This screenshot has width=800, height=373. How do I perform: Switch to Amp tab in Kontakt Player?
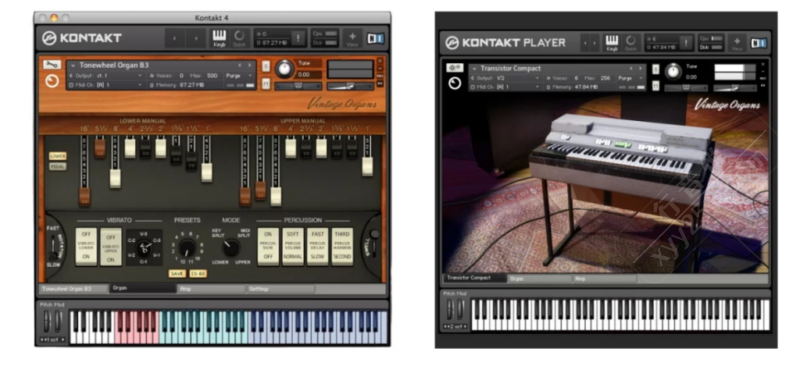[605, 279]
